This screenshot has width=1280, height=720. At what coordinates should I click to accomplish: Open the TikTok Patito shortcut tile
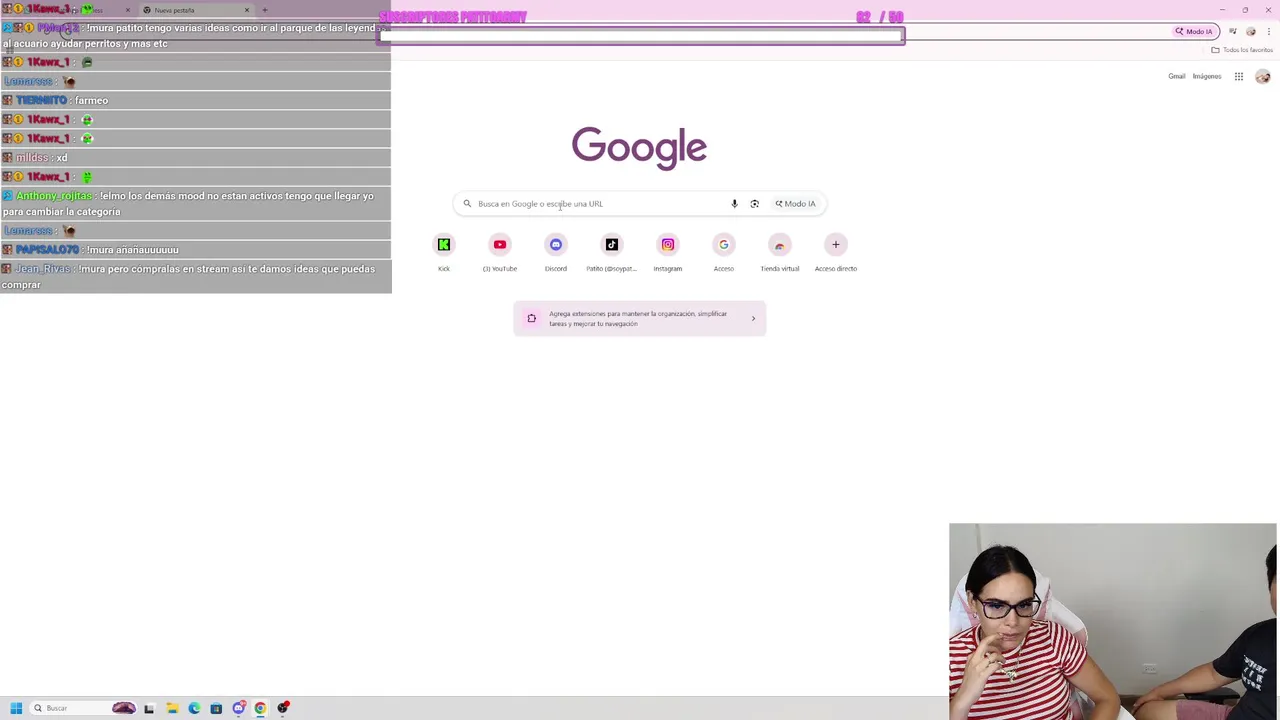click(x=612, y=245)
